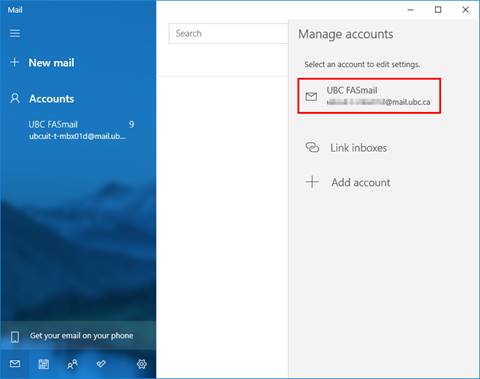Image resolution: width=480 pixels, height=379 pixels.
Task: Choose Add account option
Action: [x=361, y=182]
